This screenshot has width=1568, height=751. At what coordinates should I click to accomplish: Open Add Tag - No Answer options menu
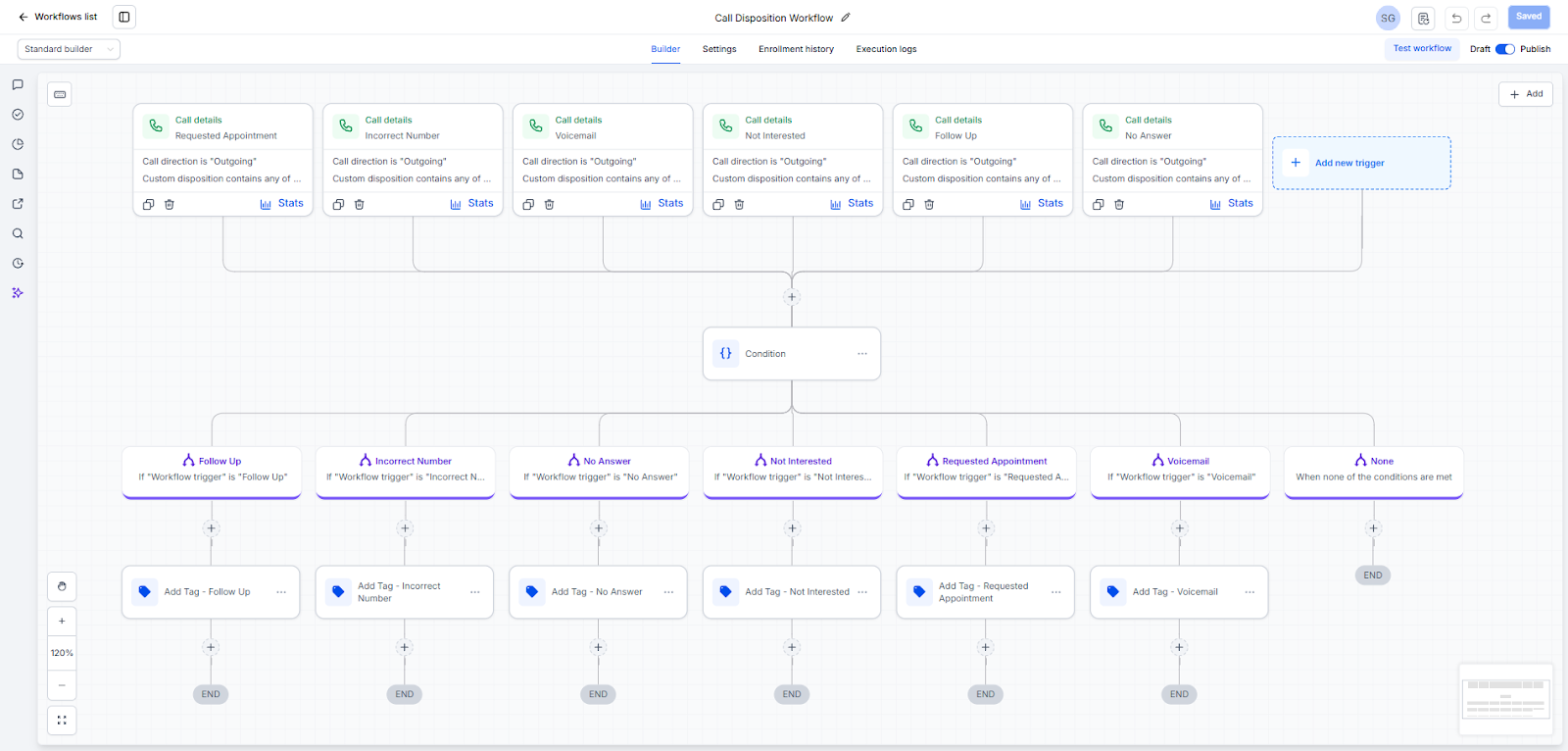click(x=668, y=592)
